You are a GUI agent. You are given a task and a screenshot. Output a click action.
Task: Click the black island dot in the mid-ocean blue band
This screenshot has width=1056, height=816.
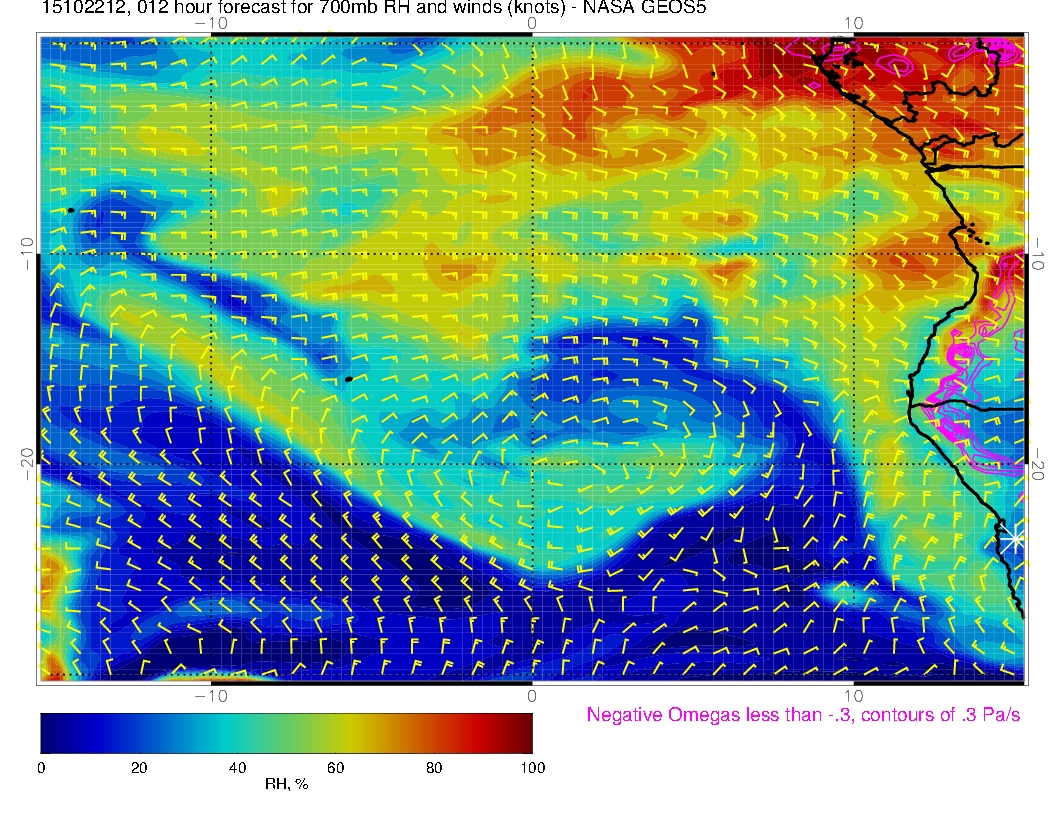point(349,379)
